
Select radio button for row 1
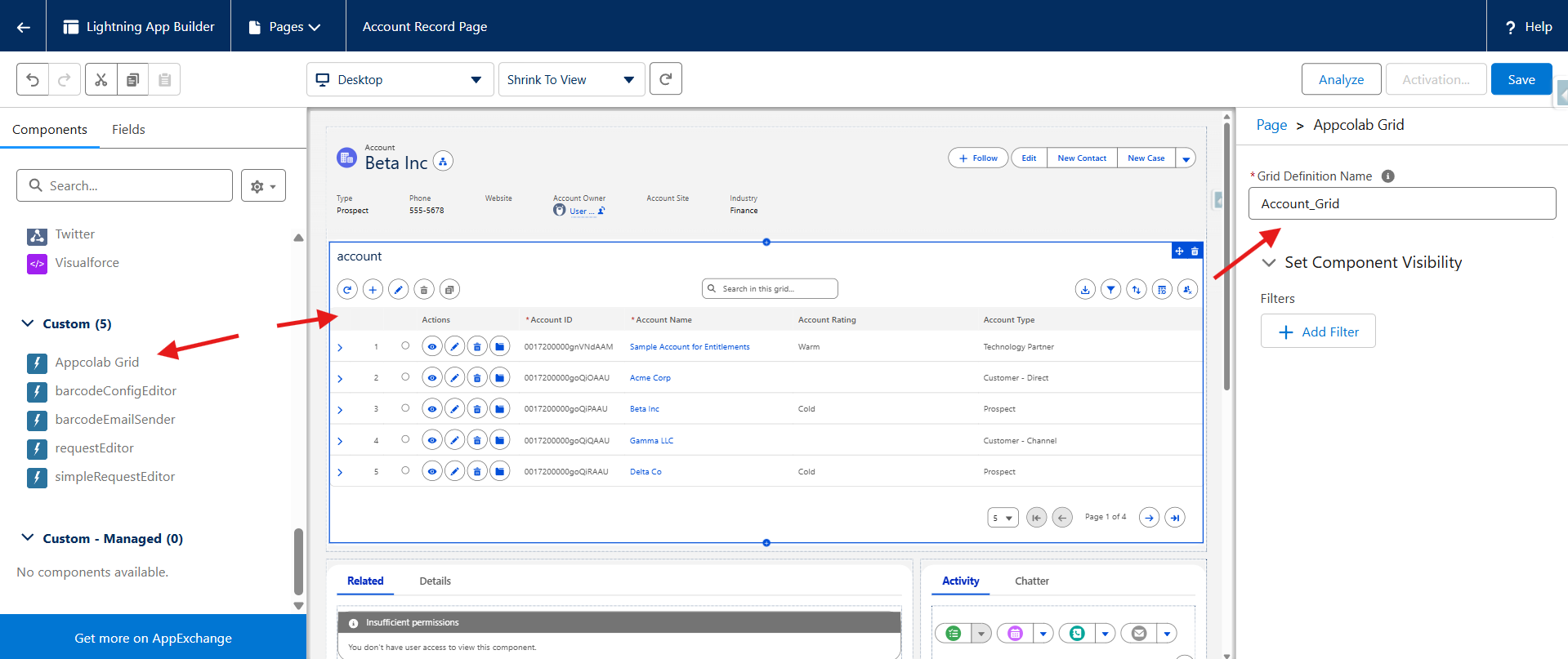coord(405,345)
